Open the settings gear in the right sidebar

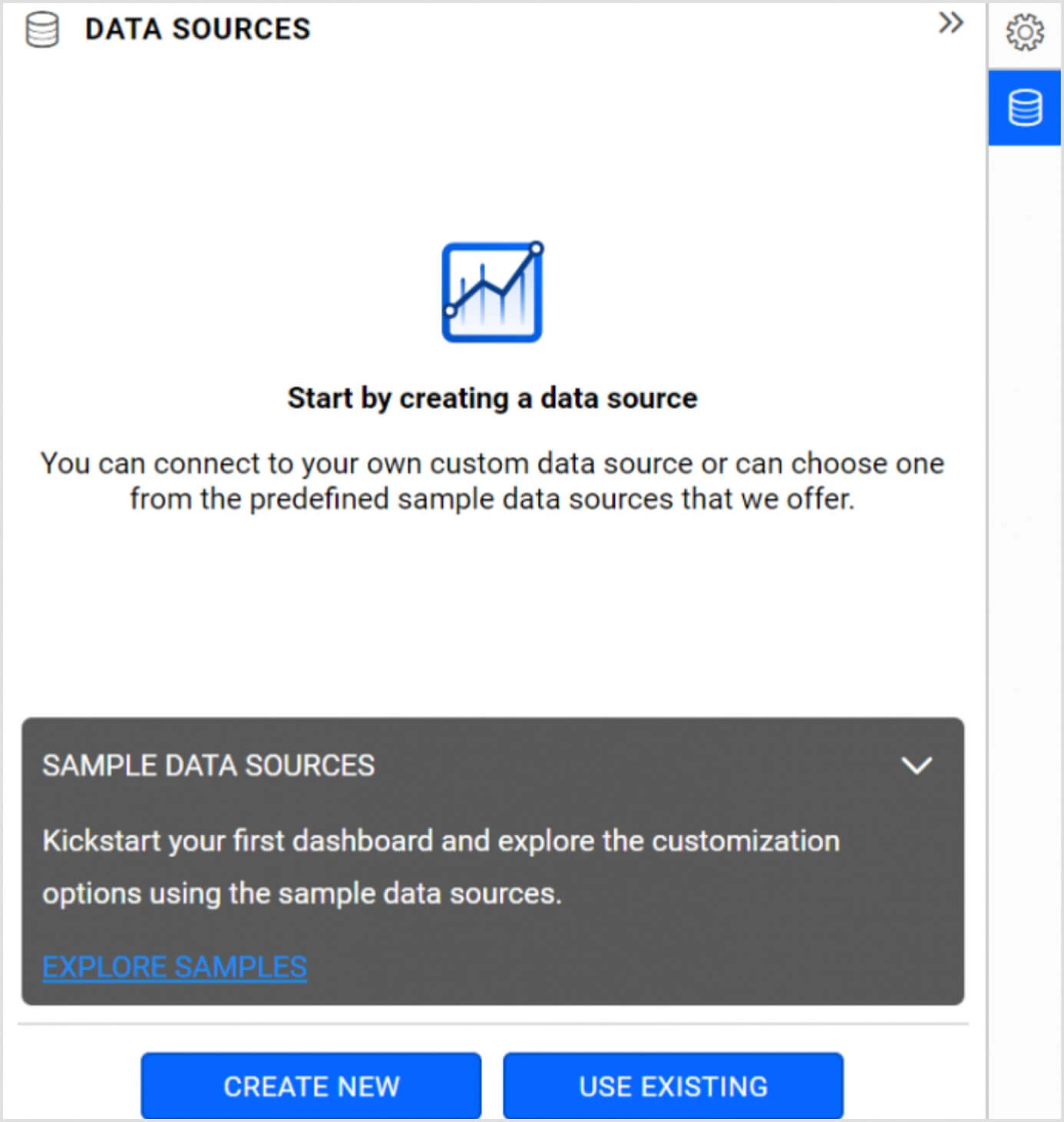(x=1024, y=33)
